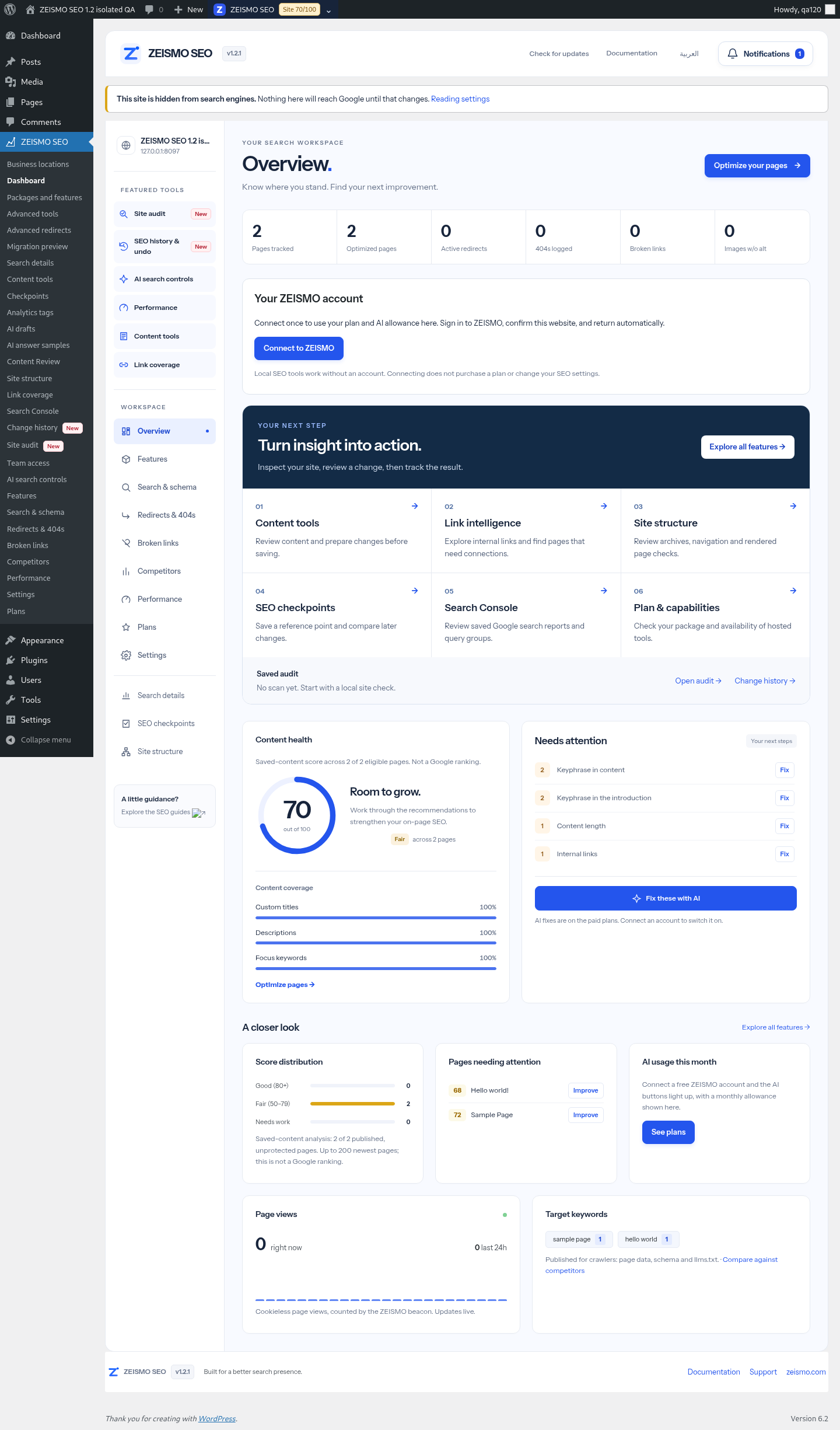Click the globe icon beside site name
The image size is (840, 1430).
pyautogui.click(x=126, y=145)
